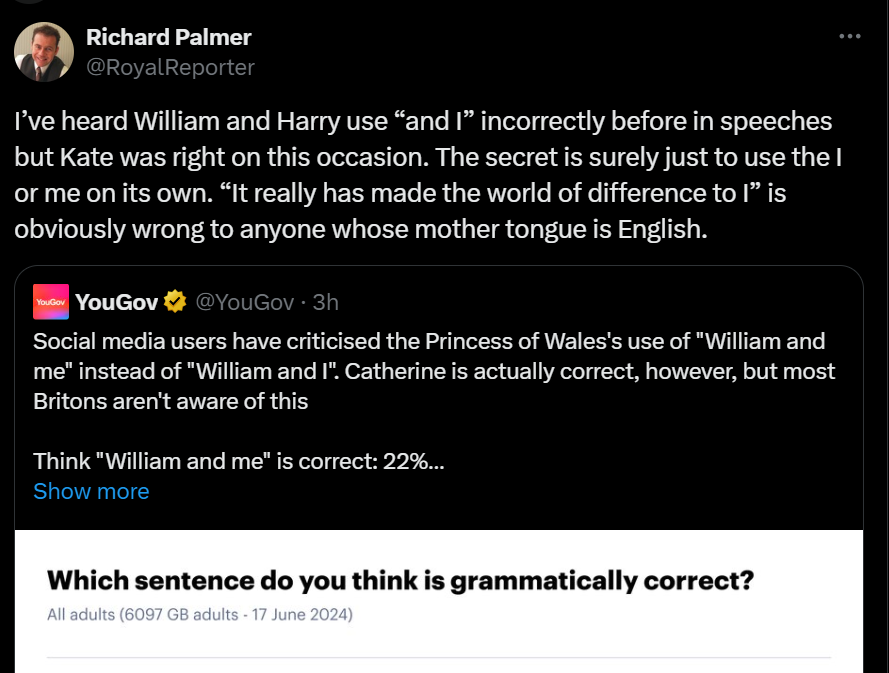The image size is (889, 673).
Task: Open Richard Palmer's display name link
Action: point(169,37)
